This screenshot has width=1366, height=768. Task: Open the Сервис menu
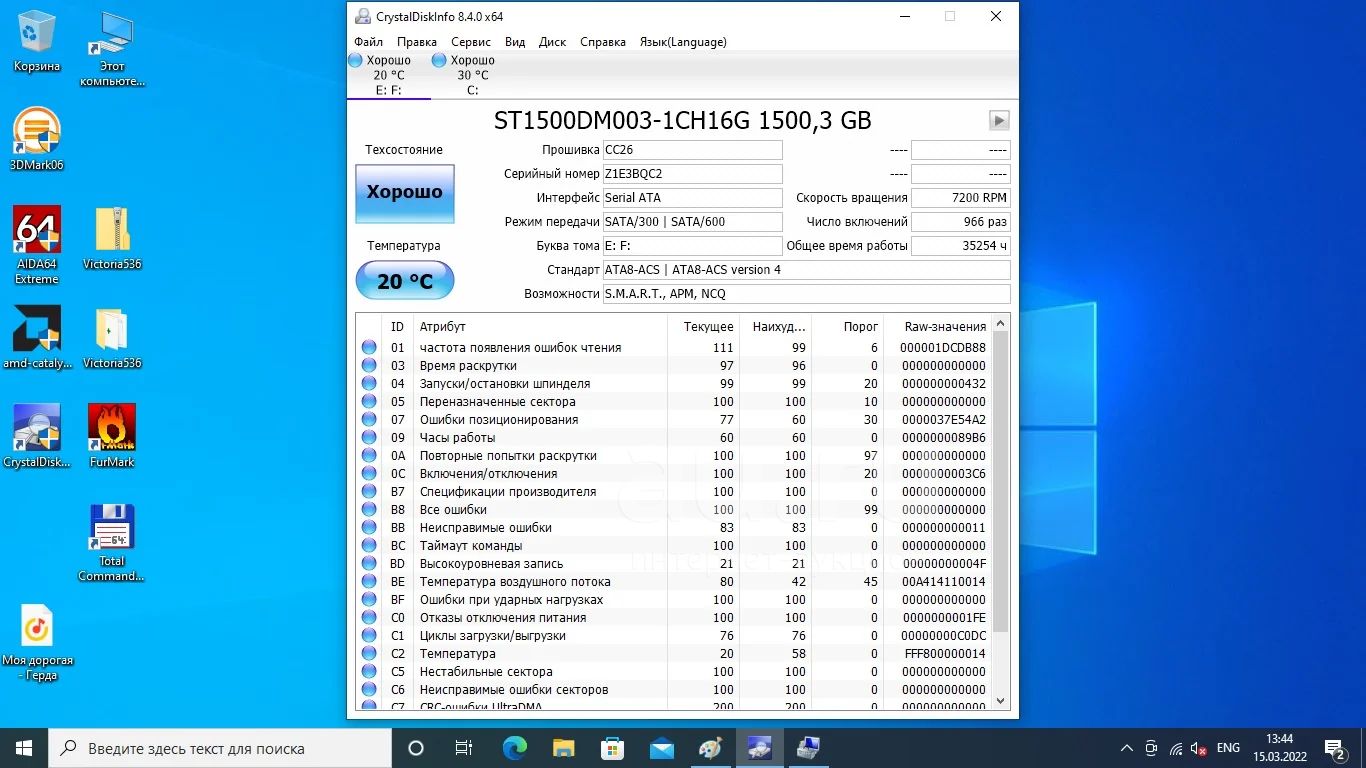470,42
